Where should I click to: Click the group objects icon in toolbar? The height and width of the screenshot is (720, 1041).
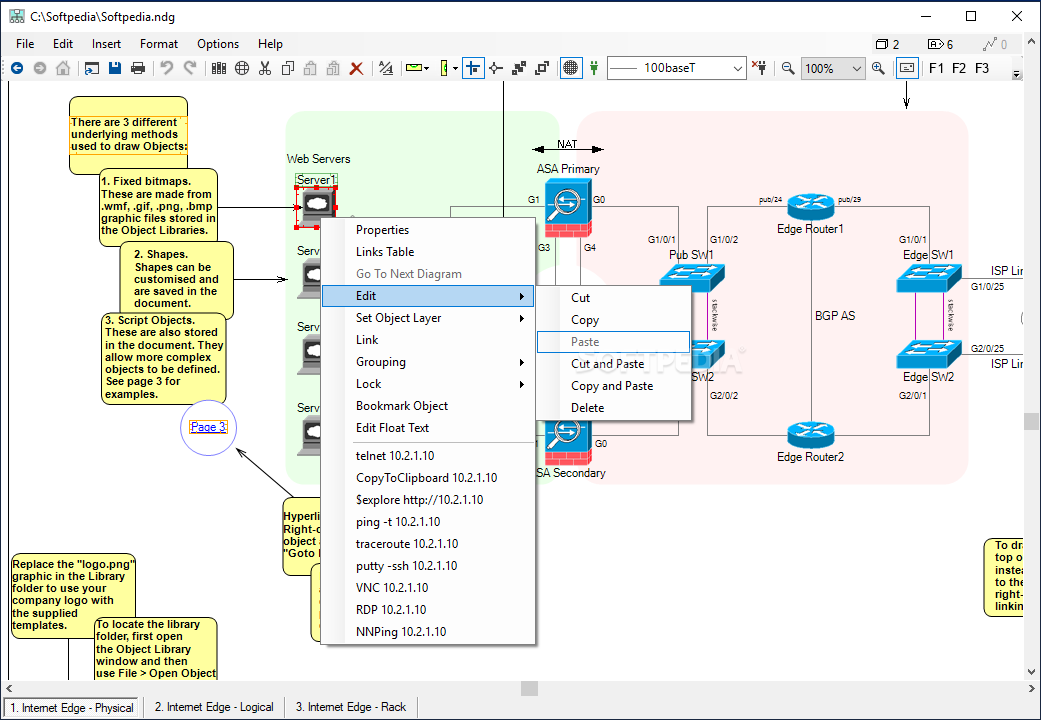tap(519, 68)
